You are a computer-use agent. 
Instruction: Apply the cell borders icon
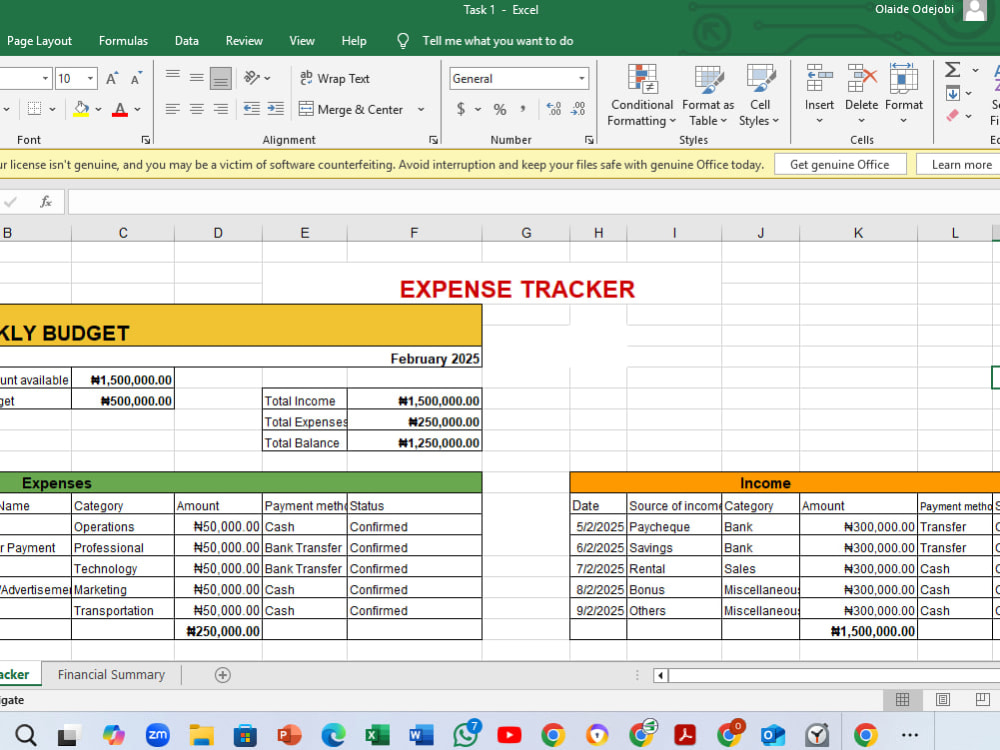coord(34,109)
